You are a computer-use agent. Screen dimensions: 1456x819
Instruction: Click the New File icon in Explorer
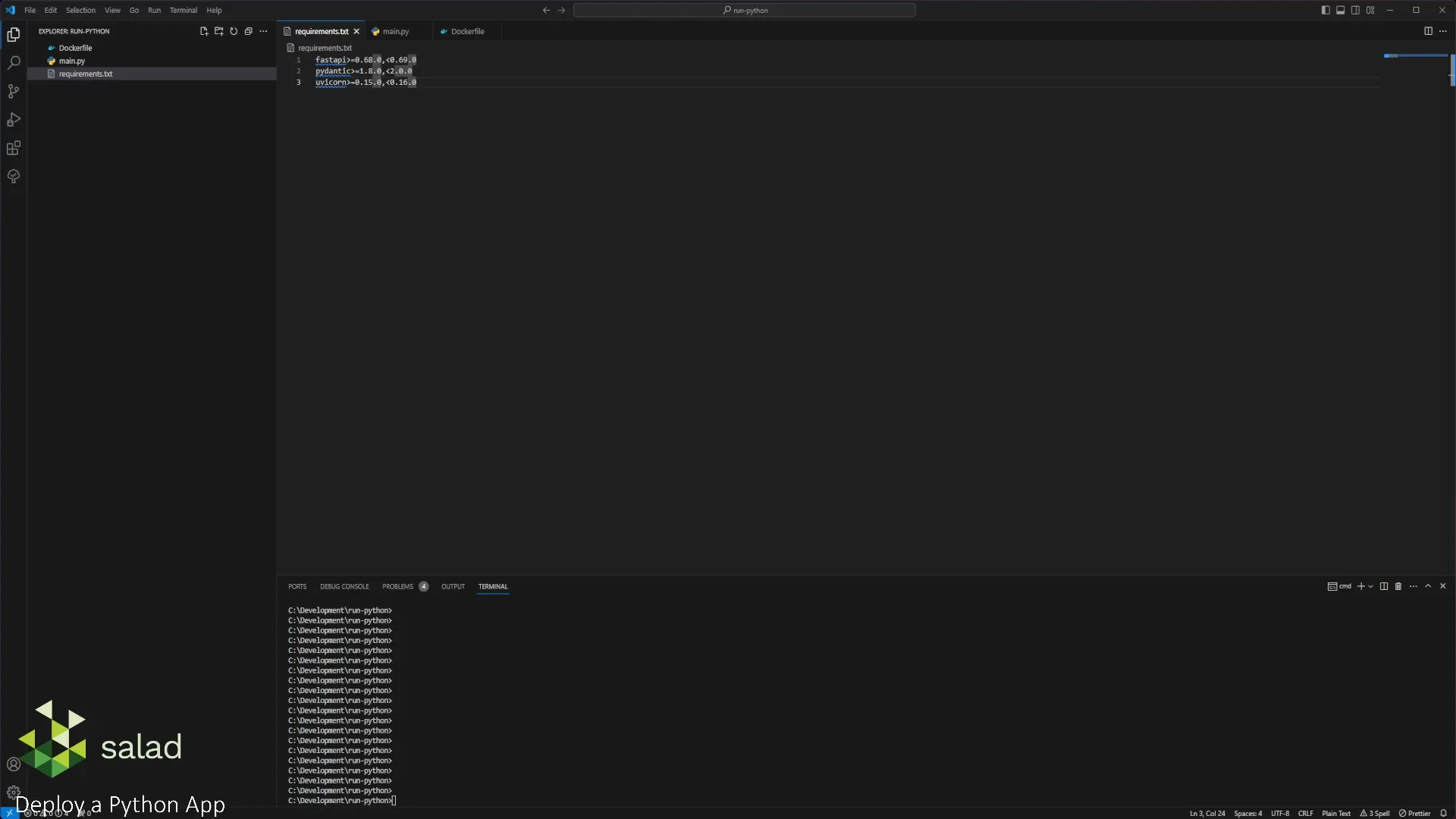point(203,31)
